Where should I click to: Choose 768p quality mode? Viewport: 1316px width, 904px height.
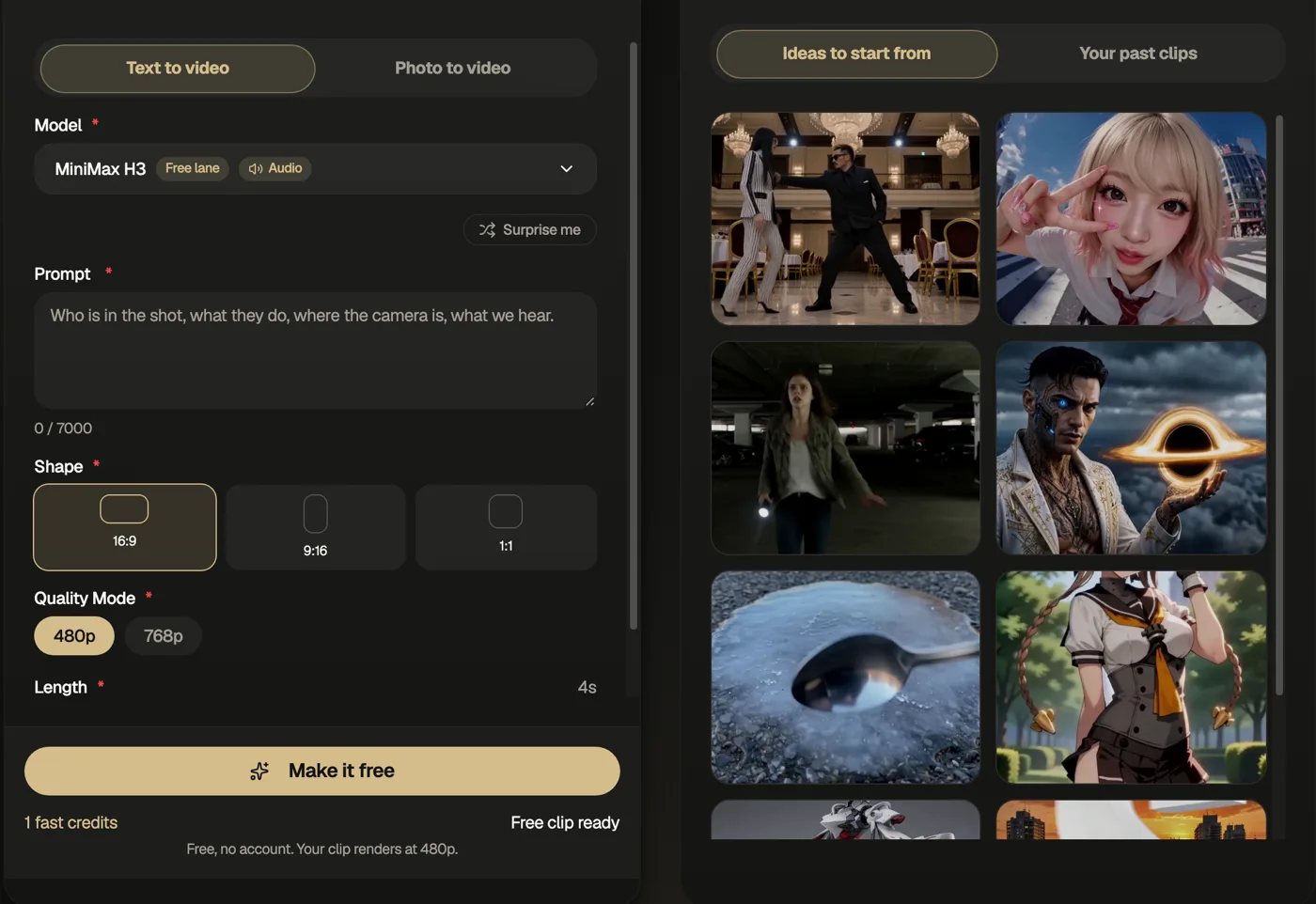pos(163,636)
